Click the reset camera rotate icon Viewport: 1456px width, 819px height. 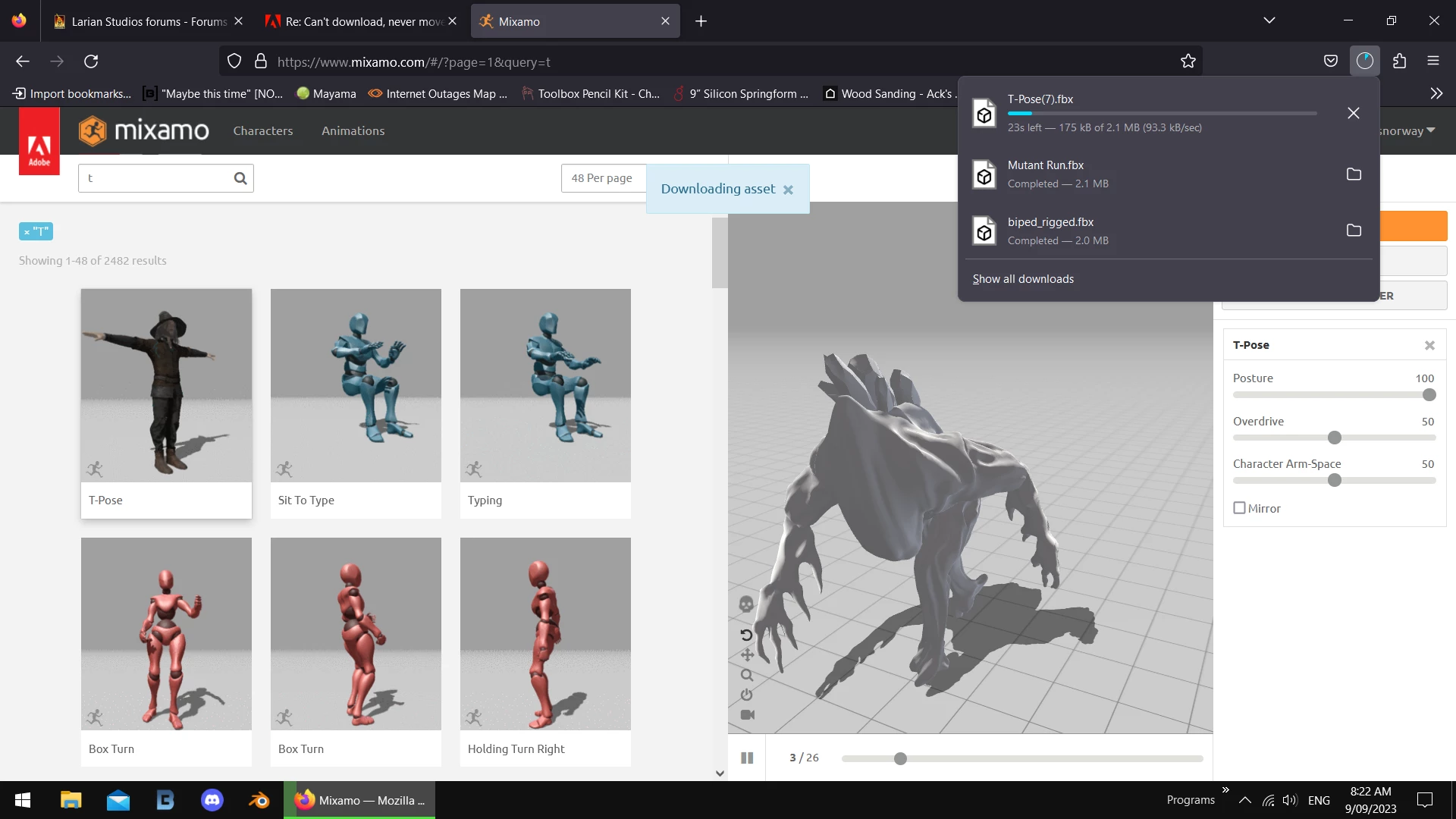746,635
